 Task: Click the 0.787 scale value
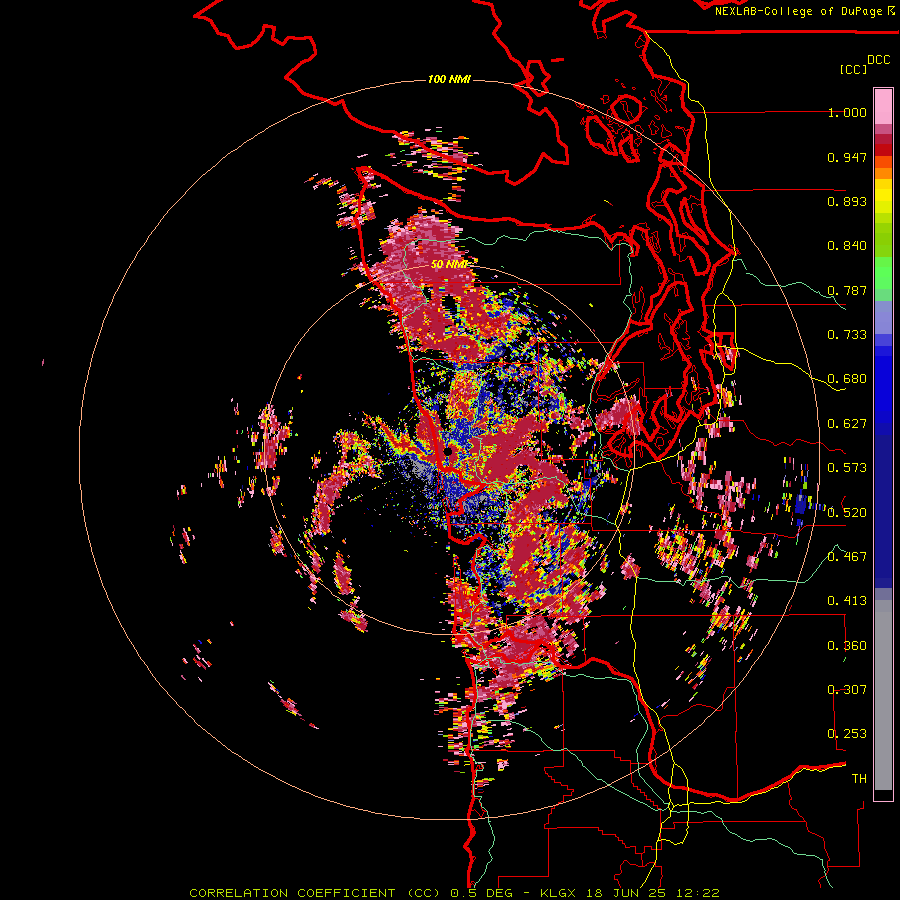tap(847, 290)
